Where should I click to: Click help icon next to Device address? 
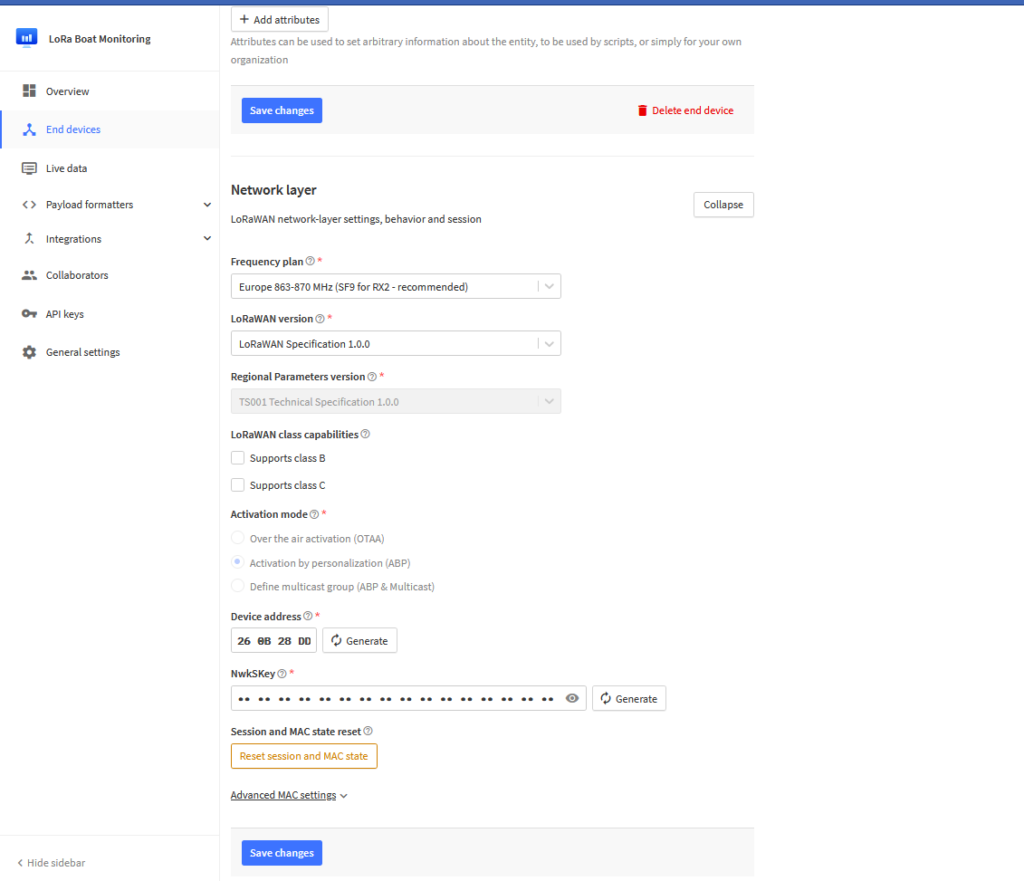point(308,617)
